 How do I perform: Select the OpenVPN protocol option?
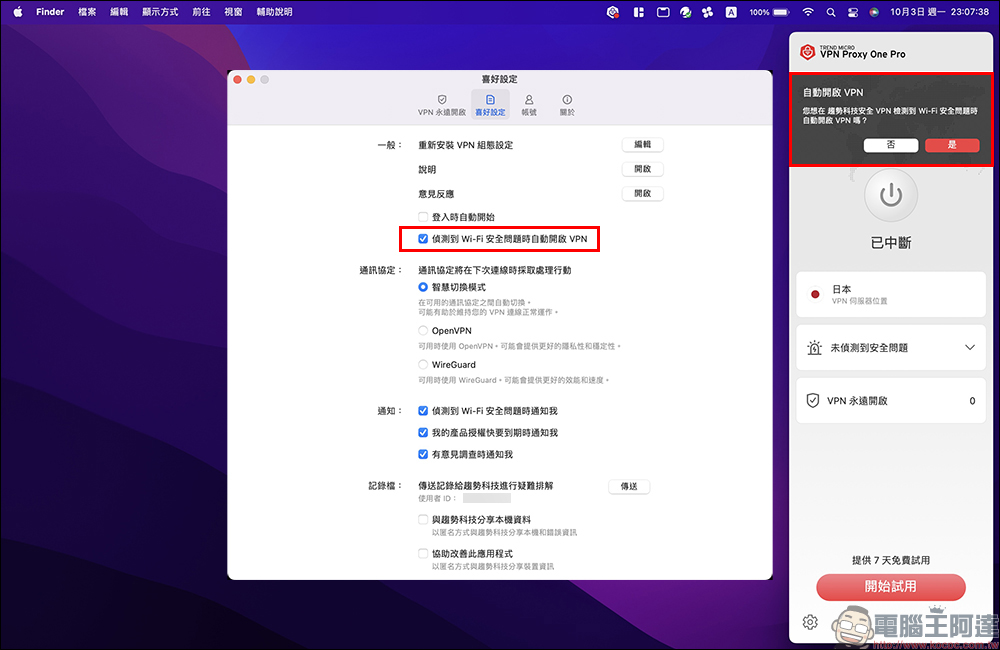click(424, 330)
